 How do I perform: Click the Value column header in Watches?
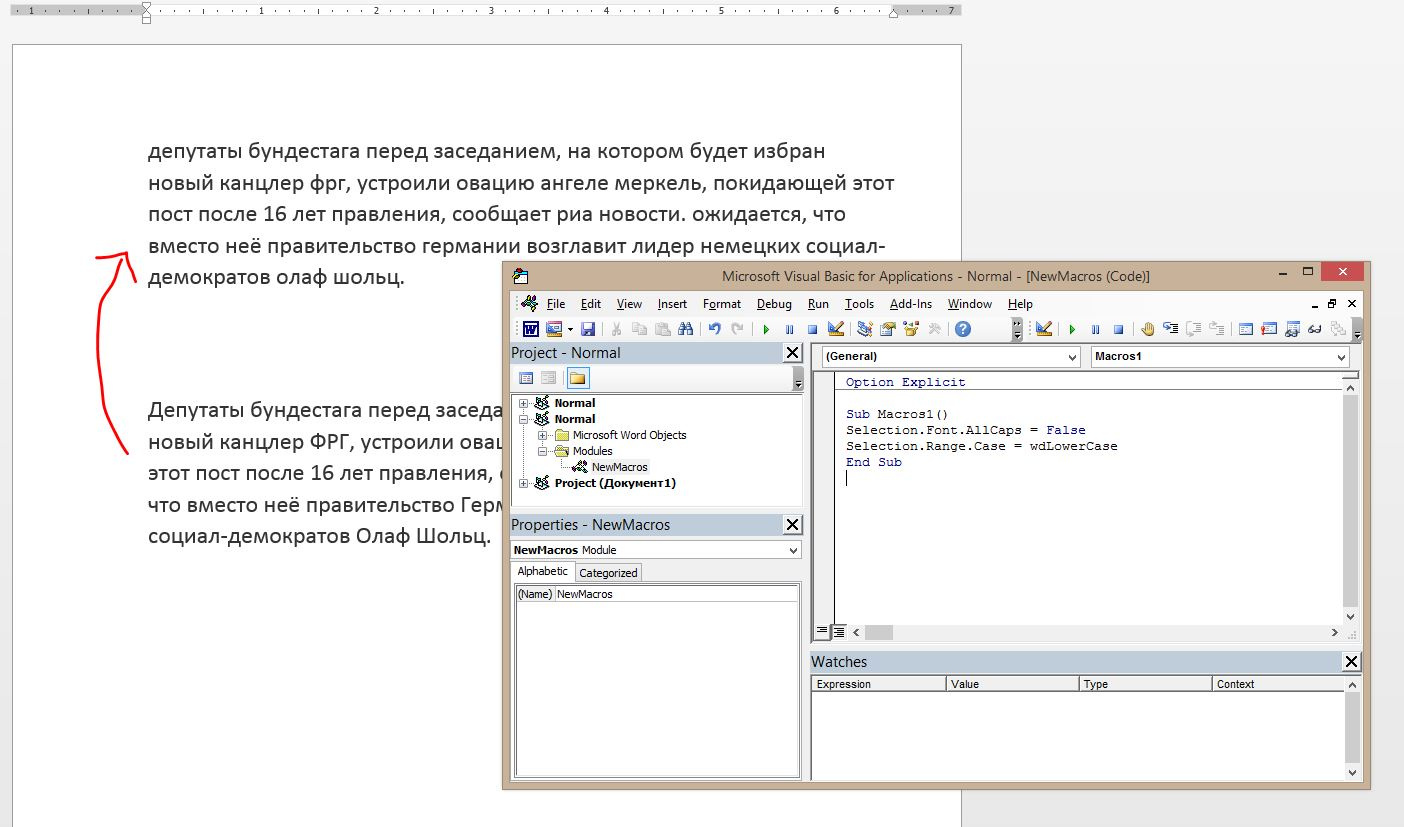coord(1013,684)
